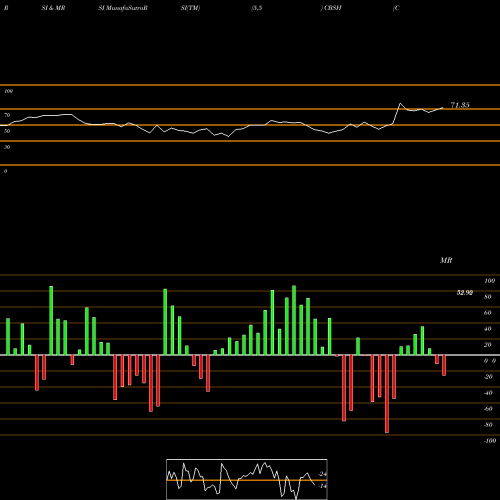The height and width of the screenshot is (500, 500).
Task: Click the -24 label in mini chart
Action: click(x=322, y=474)
